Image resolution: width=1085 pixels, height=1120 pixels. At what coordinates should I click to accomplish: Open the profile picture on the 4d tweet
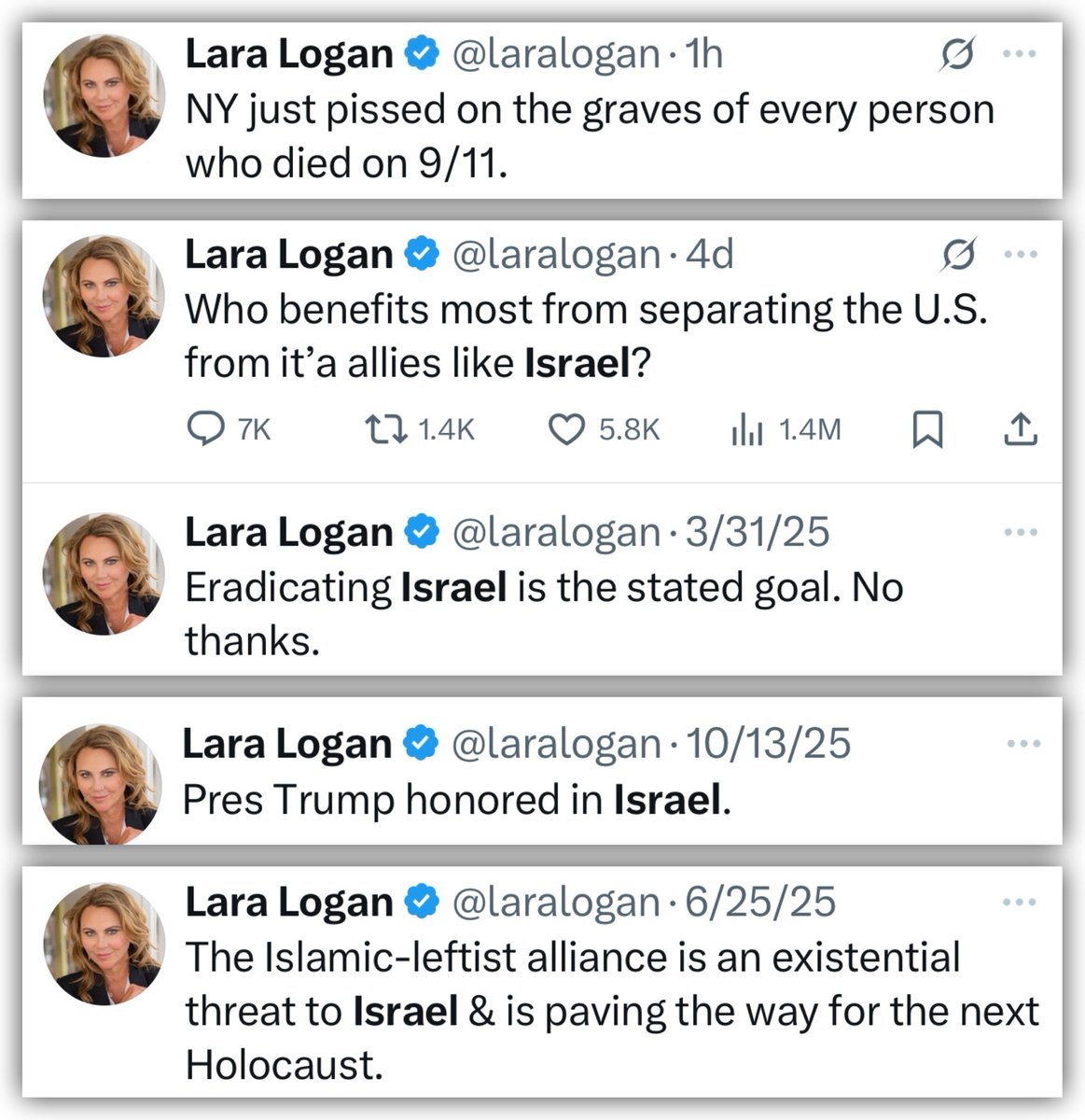point(104,296)
